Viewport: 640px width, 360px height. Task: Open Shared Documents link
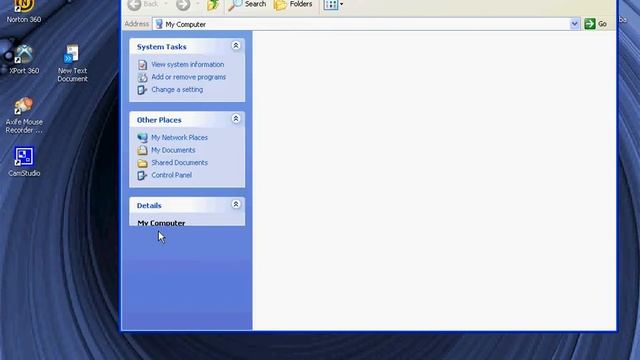pos(179,162)
